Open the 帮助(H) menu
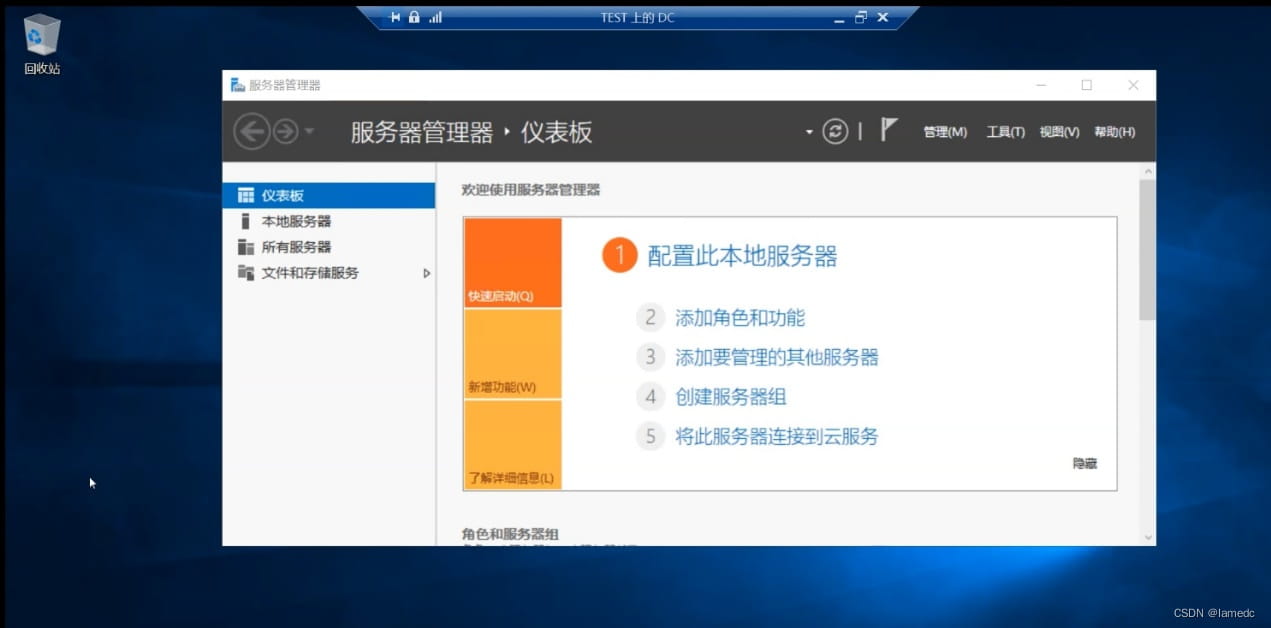This screenshot has height=628, width=1271. [x=1114, y=132]
